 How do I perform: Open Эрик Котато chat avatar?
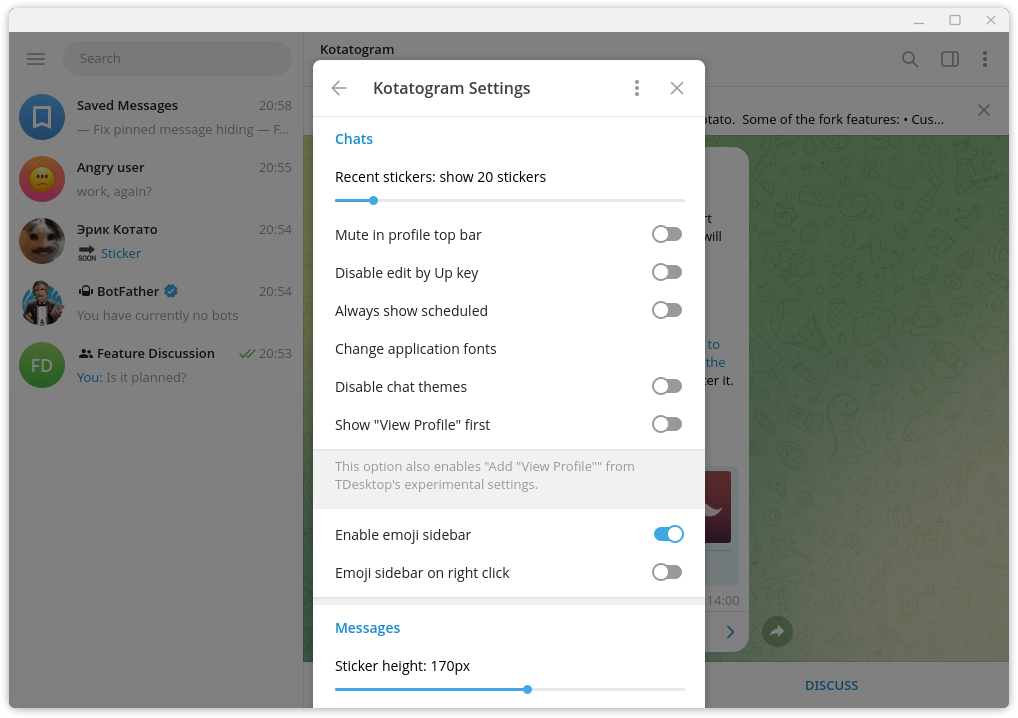coord(42,241)
